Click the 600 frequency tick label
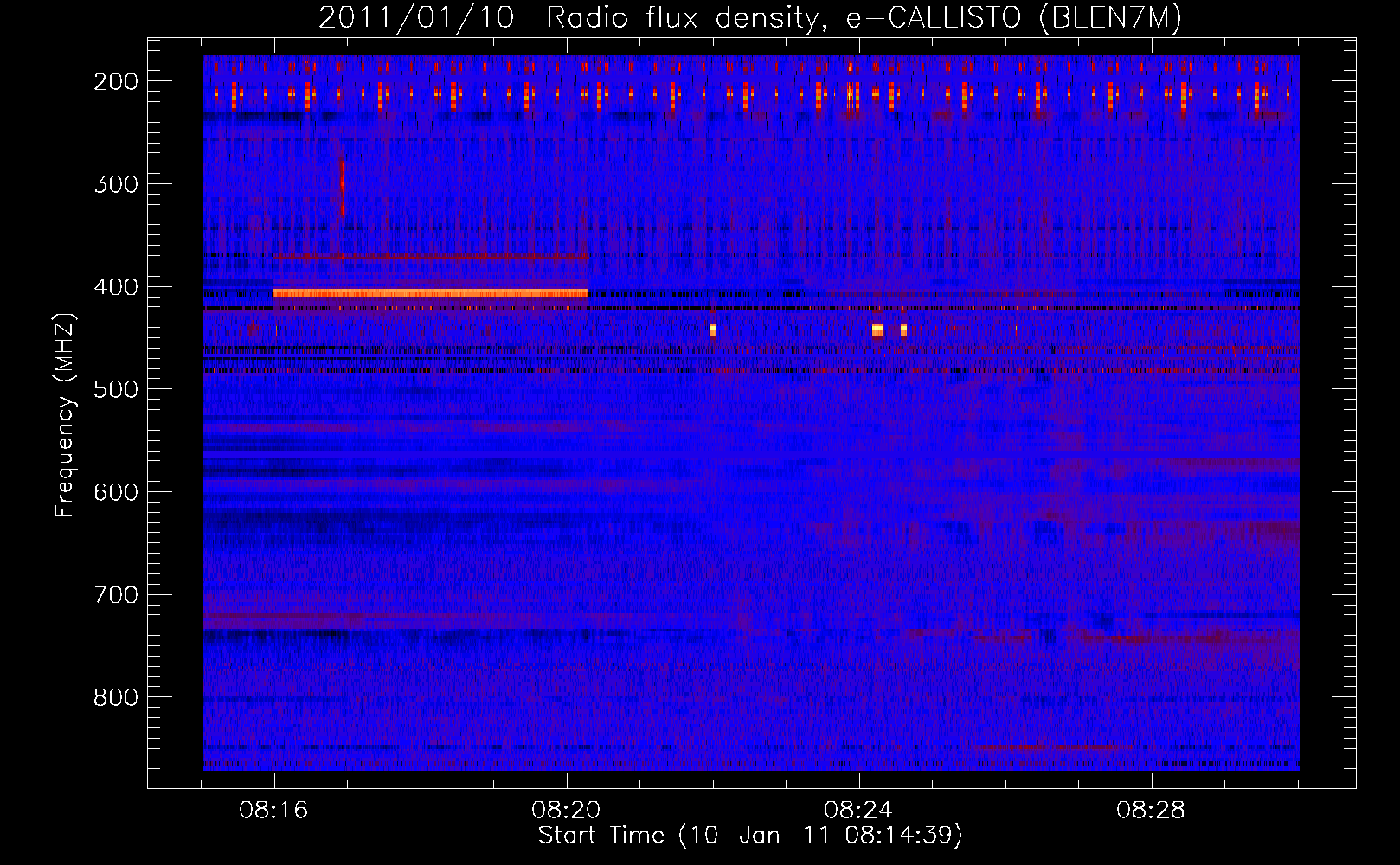Image resolution: width=1400 pixels, height=865 pixels. point(116,492)
